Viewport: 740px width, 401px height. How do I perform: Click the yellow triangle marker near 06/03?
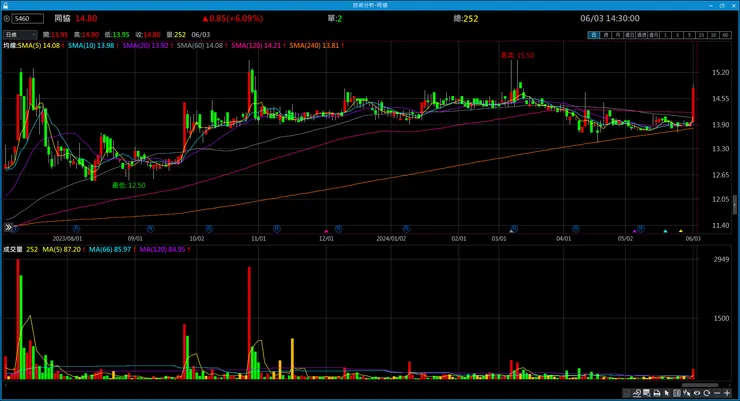681,231
